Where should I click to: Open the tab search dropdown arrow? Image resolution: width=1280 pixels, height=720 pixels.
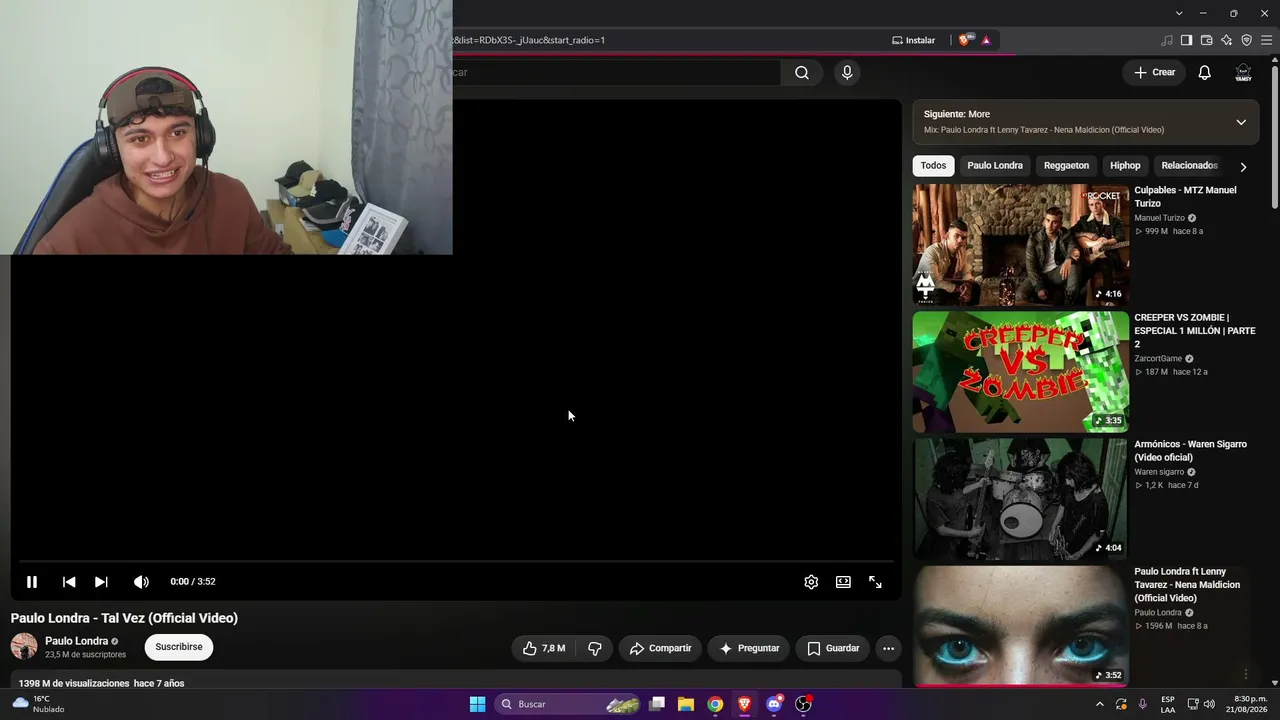pos(1179,13)
